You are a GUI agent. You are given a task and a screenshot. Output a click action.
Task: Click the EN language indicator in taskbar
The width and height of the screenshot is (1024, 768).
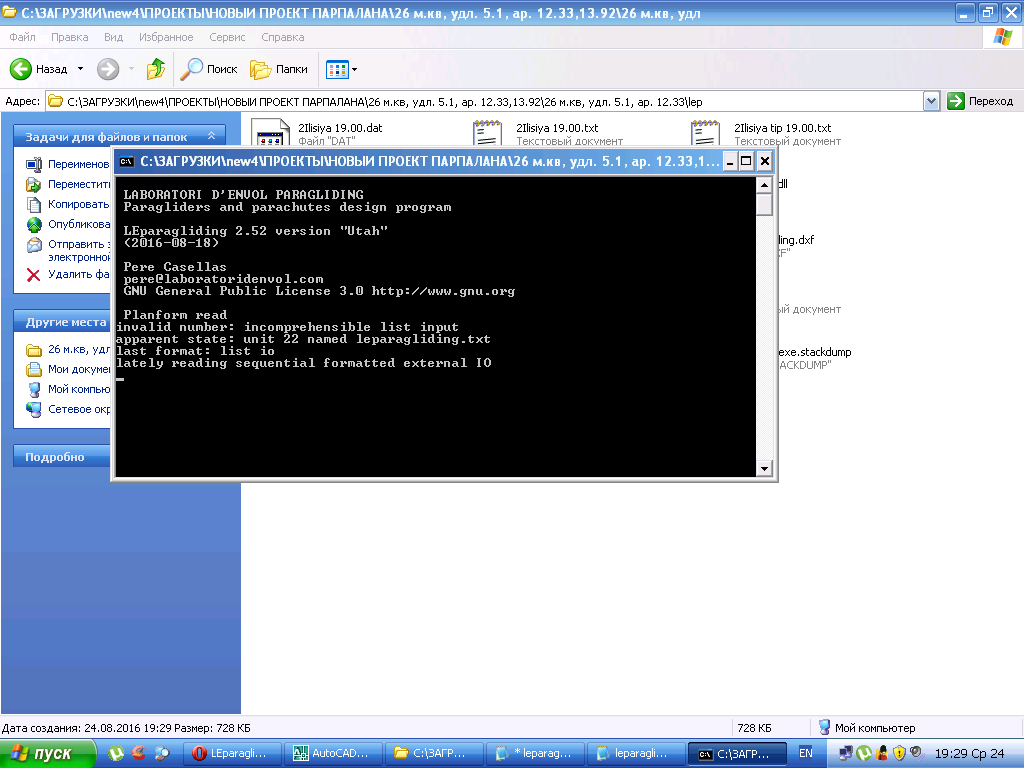coord(805,754)
